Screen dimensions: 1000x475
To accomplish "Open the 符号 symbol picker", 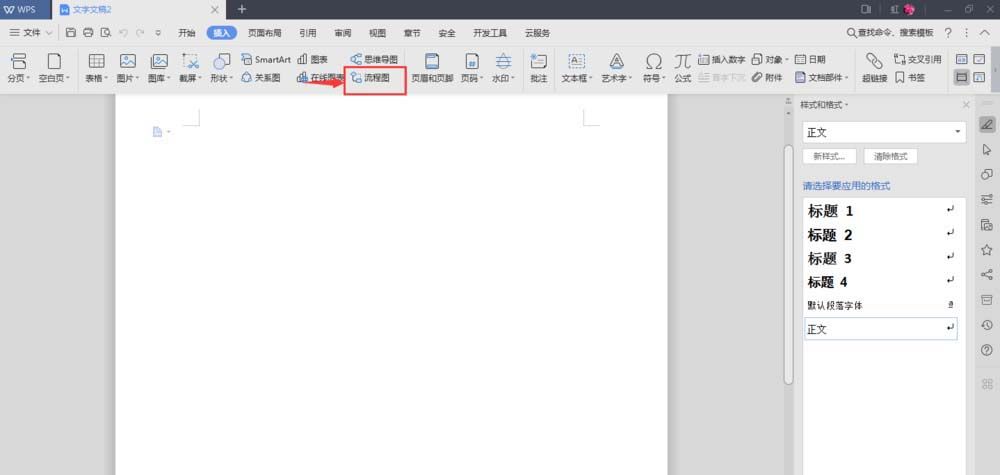I will tap(653, 68).
